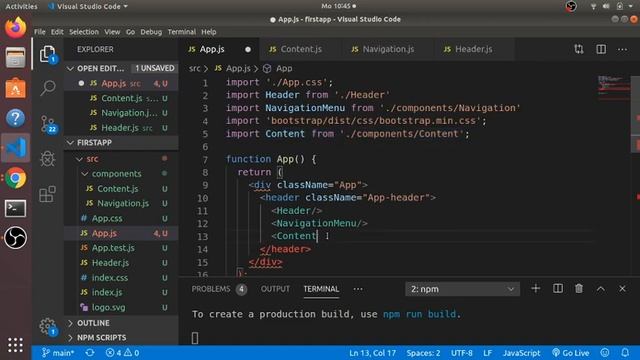This screenshot has width=640, height=360.
Task: Open the Selection menu
Action: click(x=84, y=32)
